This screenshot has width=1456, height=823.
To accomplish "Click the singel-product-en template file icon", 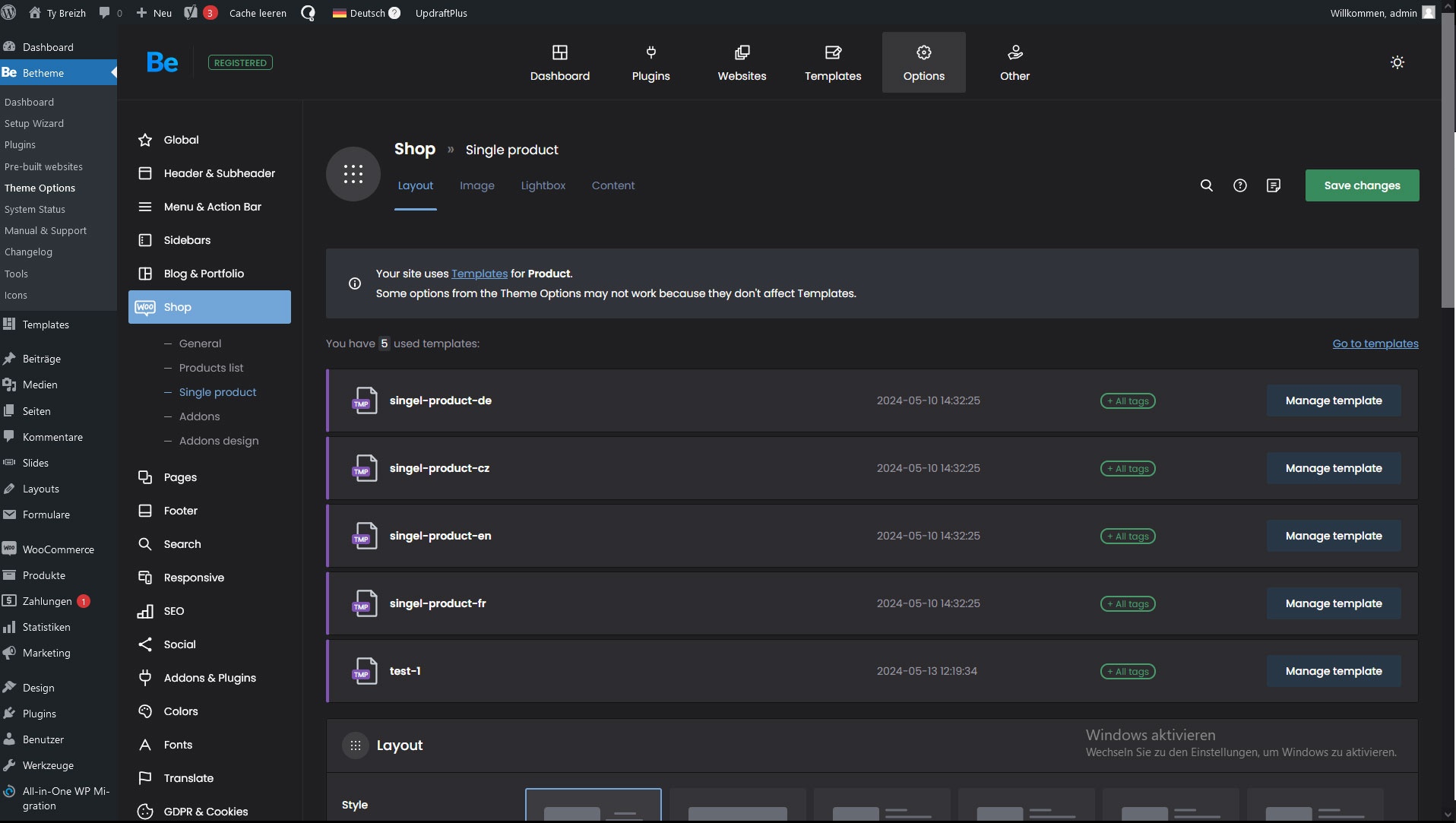I will pyautogui.click(x=364, y=536).
